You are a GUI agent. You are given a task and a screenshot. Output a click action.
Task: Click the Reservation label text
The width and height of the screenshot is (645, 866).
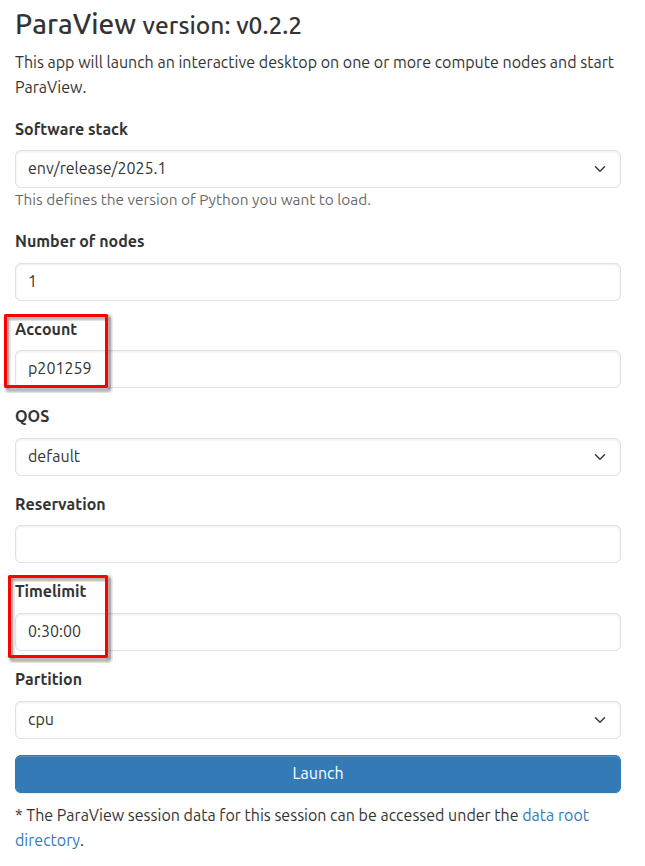pos(60,504)
